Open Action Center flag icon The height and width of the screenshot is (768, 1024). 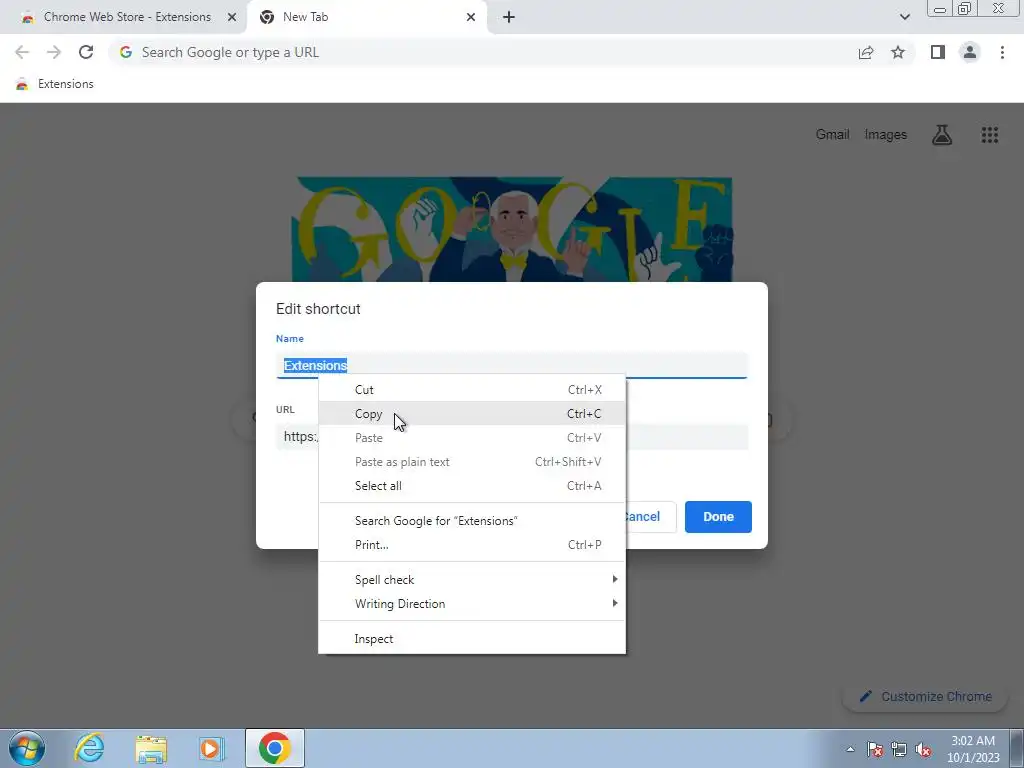tap(875, 749)
